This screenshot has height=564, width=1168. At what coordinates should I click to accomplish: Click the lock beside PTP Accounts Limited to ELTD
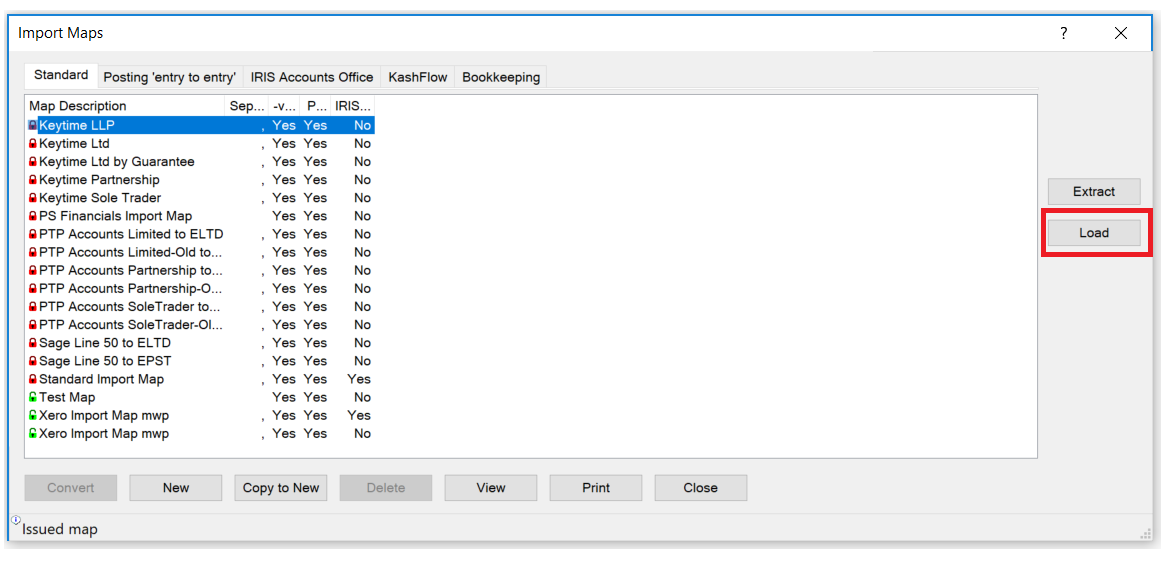click(x=33, y=234)
